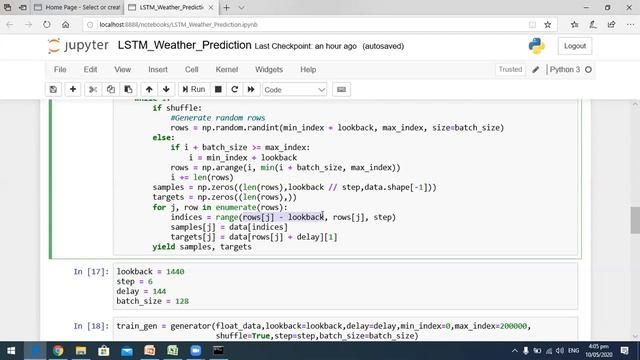Image resolution: width=640 pixels, height=360 pixels.
Task: Insert cell below with the plus icon
Action: point(73,89)
